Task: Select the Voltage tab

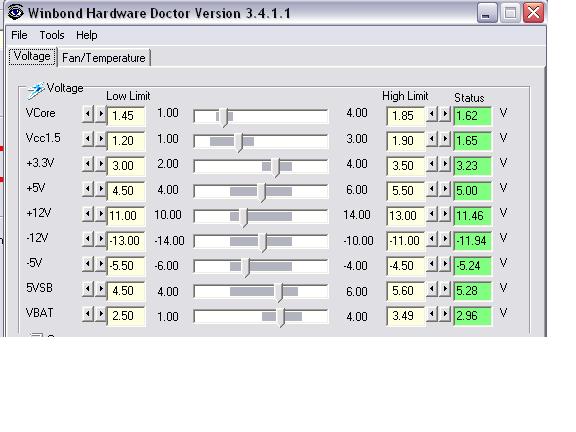Action: [x=32, y=57]
